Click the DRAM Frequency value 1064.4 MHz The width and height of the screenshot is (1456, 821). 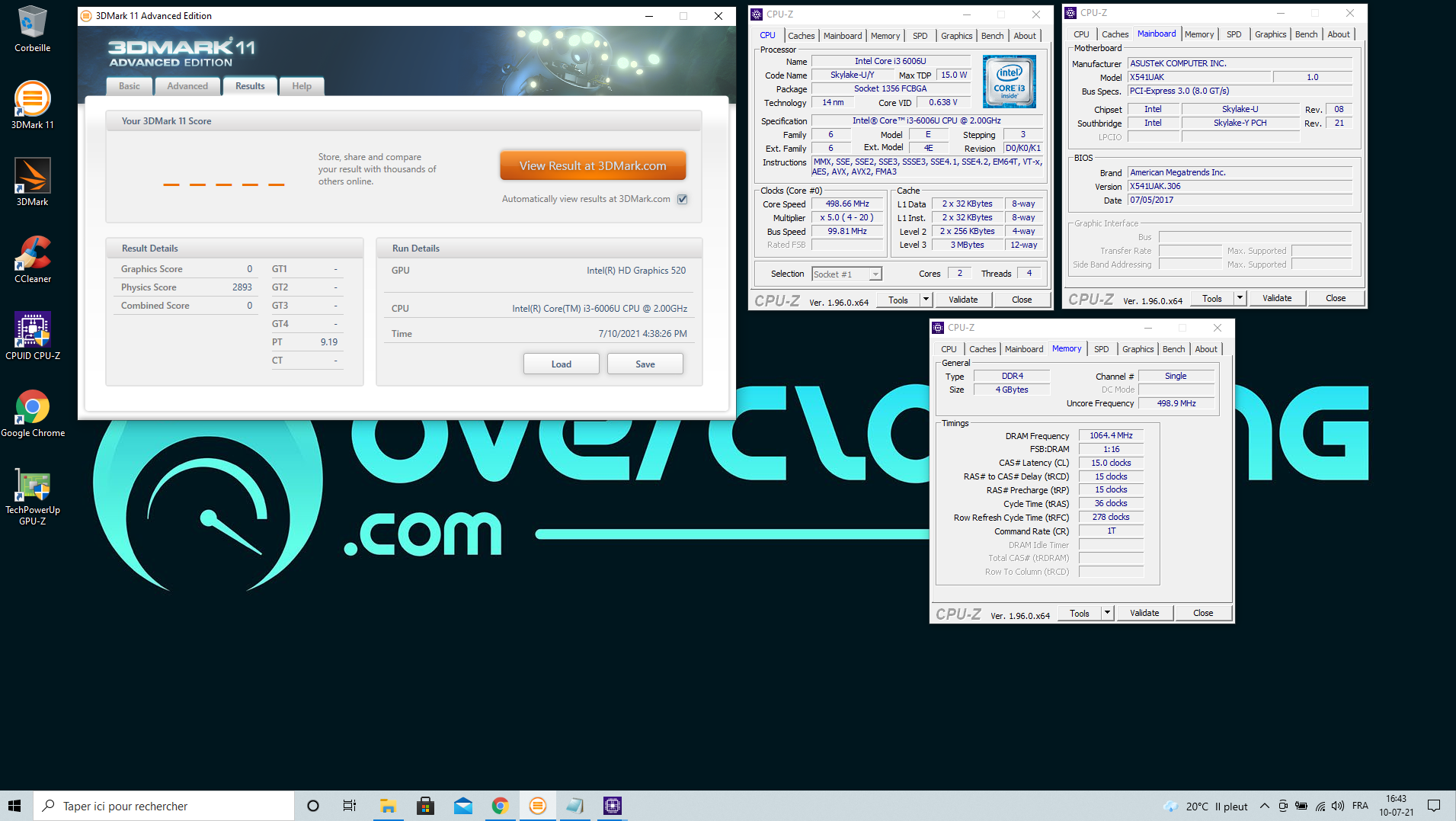tap(1111, 436)
